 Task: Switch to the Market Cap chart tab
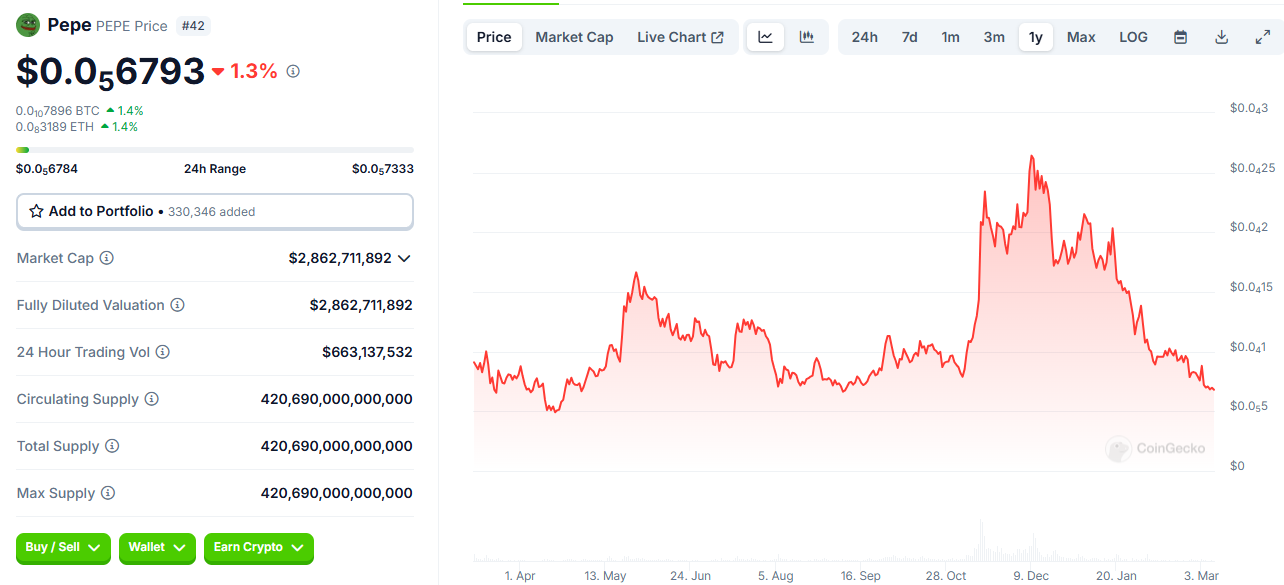tap(574, 37)
